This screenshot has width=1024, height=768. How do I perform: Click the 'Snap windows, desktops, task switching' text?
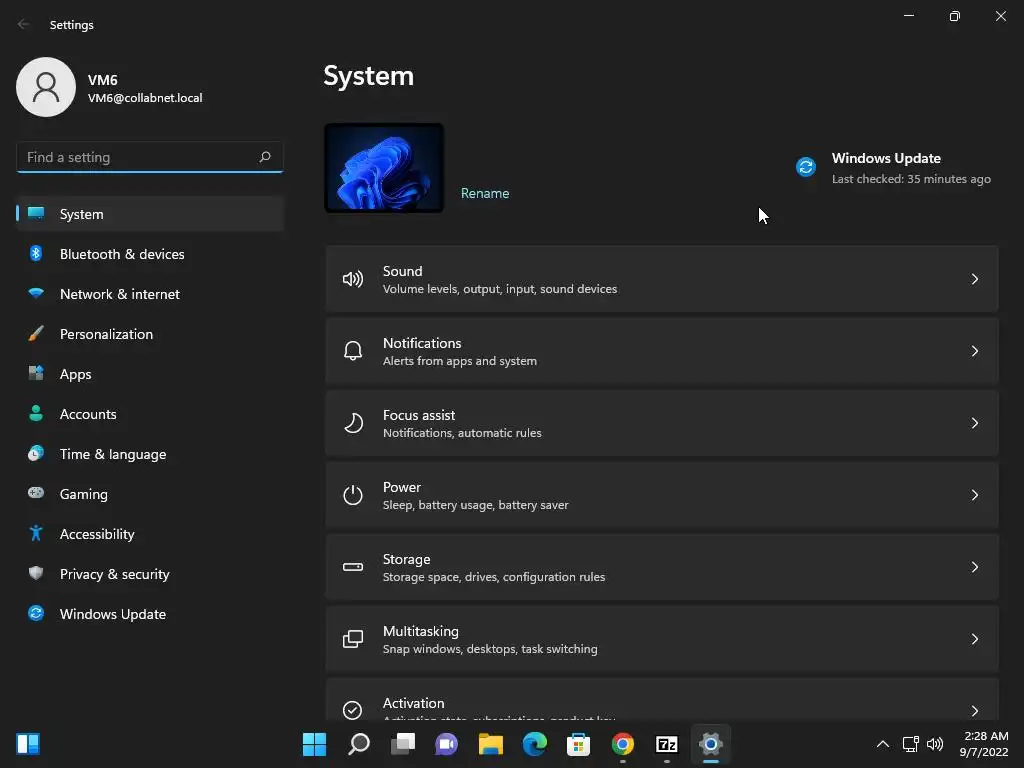click(490, 648)
